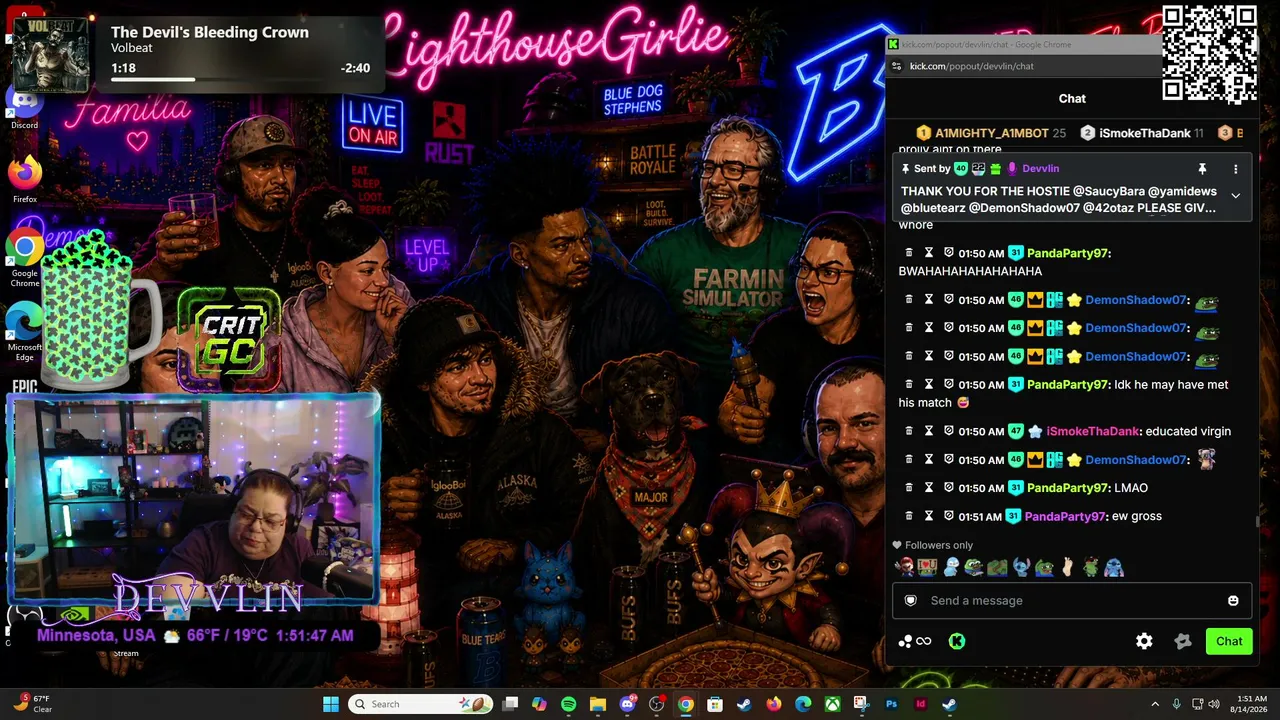
Task: Open iSmokeThaDank's leaderboard entry
Action: coord(1142,133)
